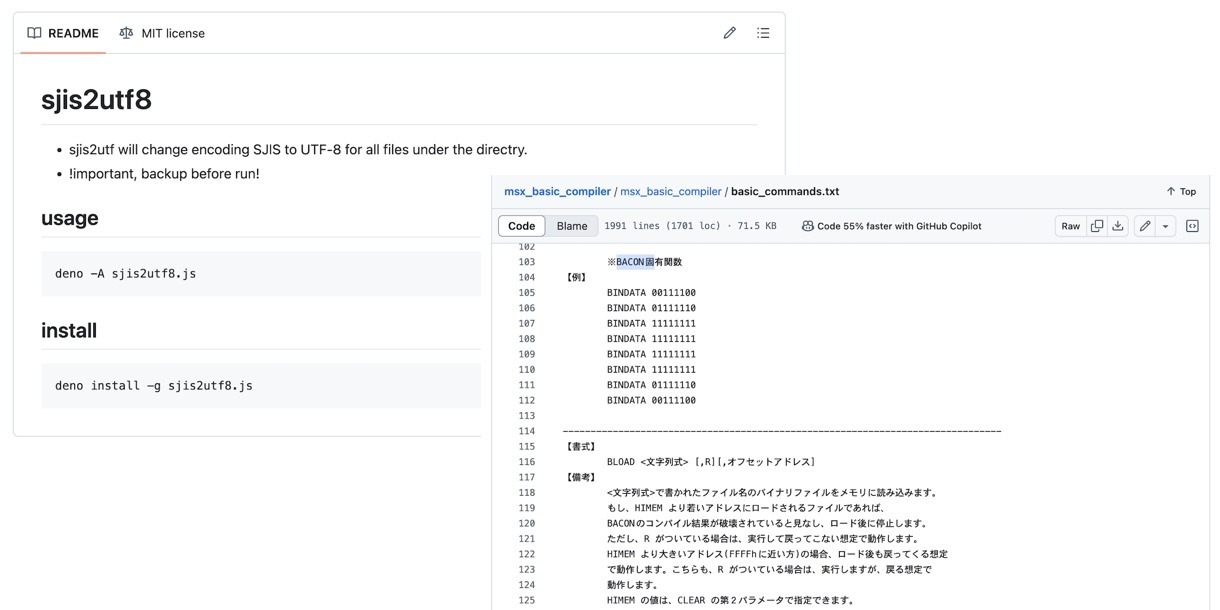The width and height of the screenshot is (1220, 610).
Task: Click '!important, backup before run!' bullet
Action: [164, 173]
